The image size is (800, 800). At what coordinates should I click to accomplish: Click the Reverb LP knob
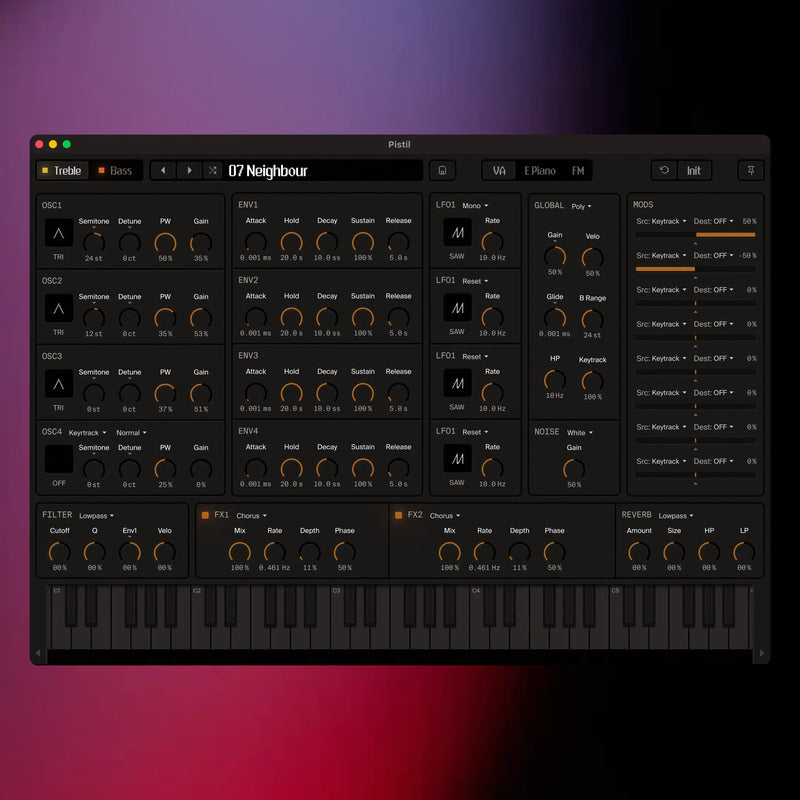click(744, 552)
